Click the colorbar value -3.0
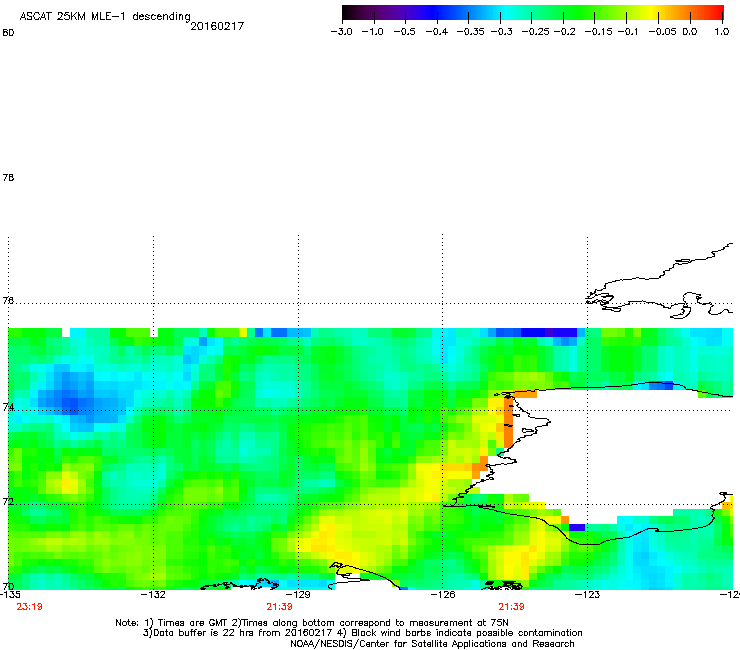Image resolution: width=740 pixels, height=650 pixels. (x=341, y=32)
